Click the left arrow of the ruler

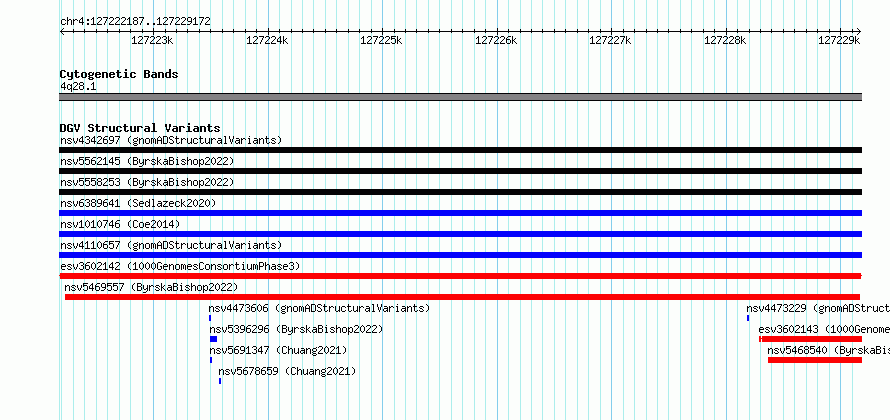pyautogui.click(x=62, y=31)
